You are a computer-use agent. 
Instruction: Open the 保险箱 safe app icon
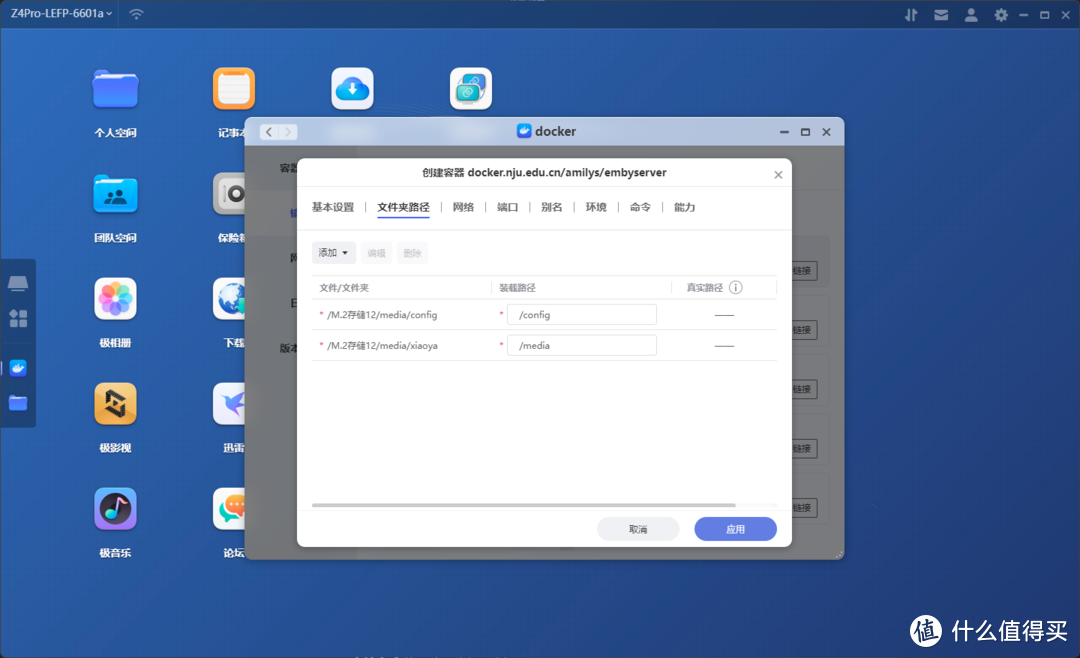[230, 194]
